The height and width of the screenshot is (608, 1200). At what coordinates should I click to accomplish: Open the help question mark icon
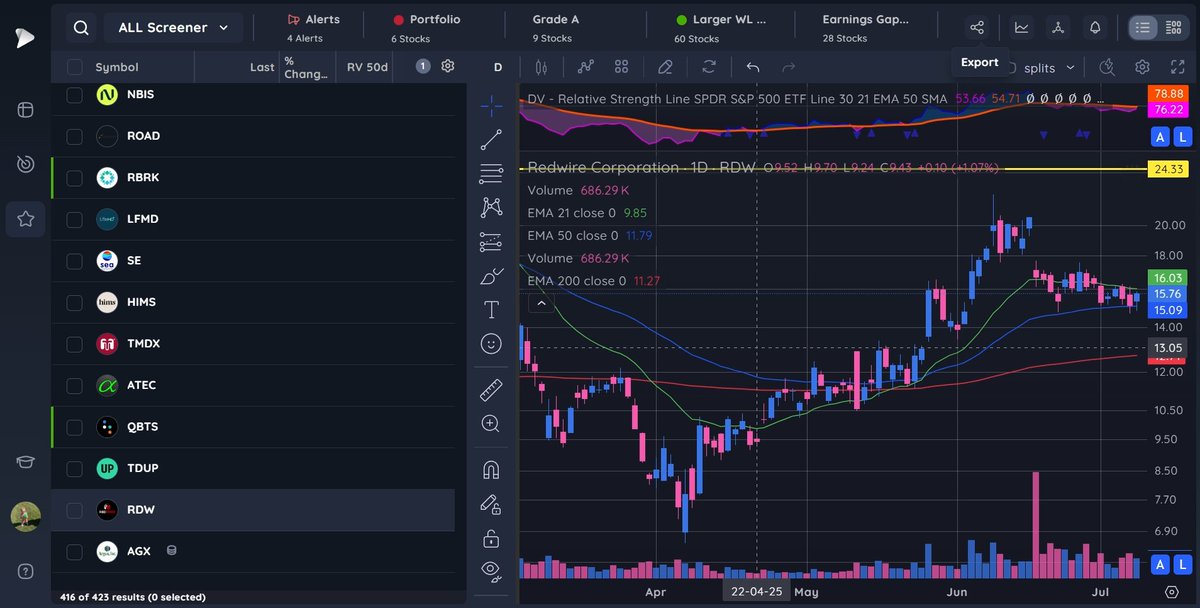tap(25, 571)
